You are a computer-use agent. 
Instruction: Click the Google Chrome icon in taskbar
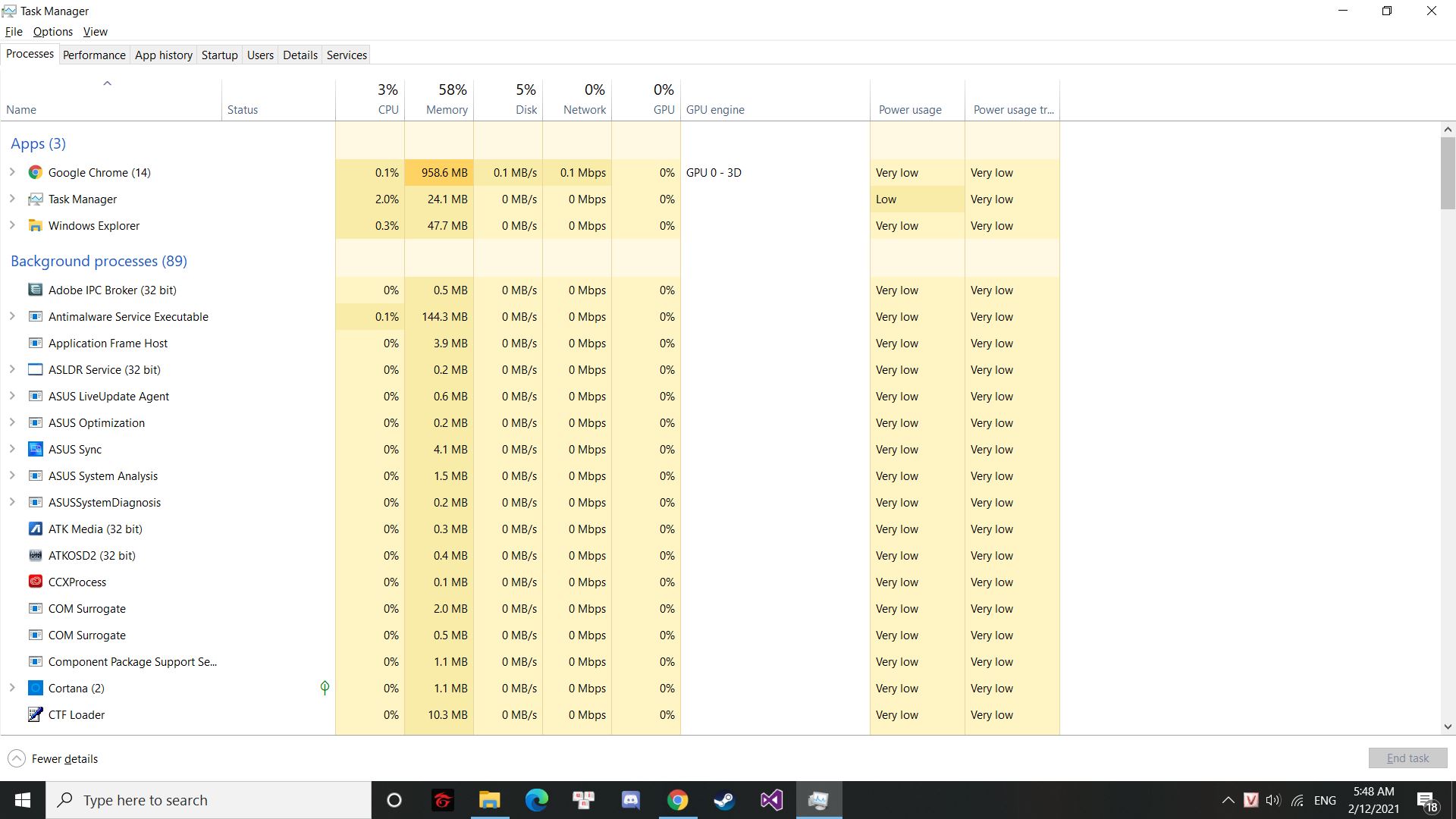tap(678, 799)
